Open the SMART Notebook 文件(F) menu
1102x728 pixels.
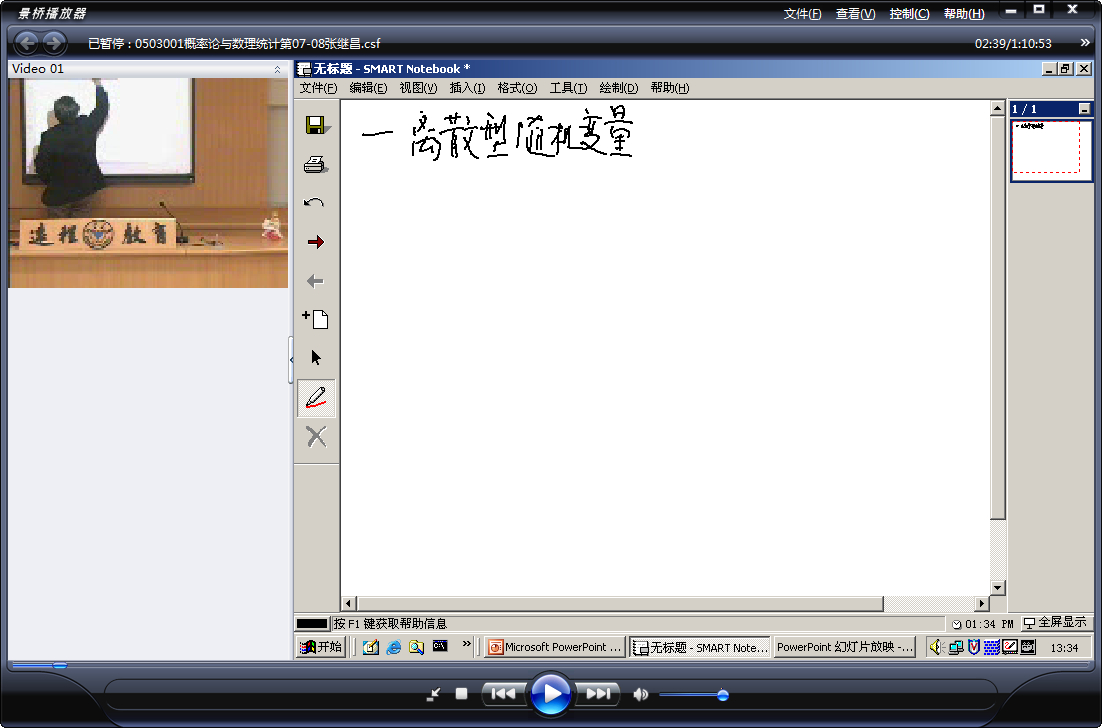coord(318,88)
